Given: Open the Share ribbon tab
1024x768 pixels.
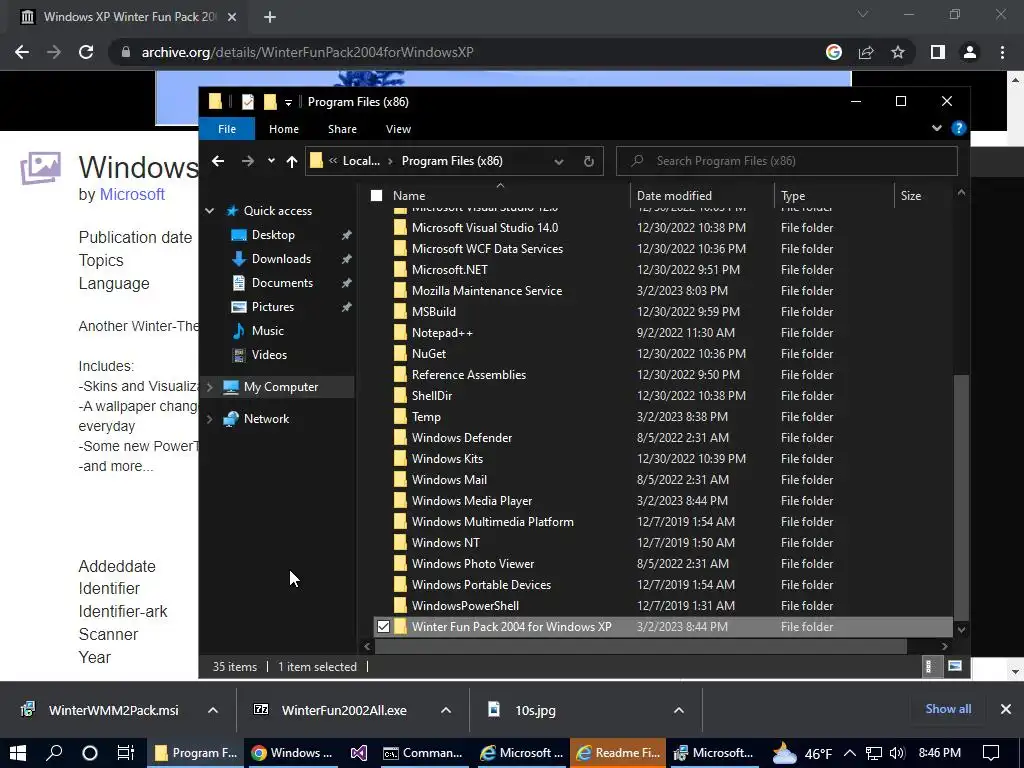Looking at the screenshot, I should tap(342, 129).
